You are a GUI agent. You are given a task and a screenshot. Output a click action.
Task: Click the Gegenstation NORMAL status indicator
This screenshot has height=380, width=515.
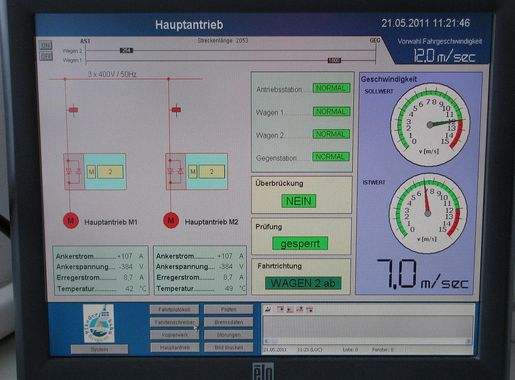click(331, 157)
